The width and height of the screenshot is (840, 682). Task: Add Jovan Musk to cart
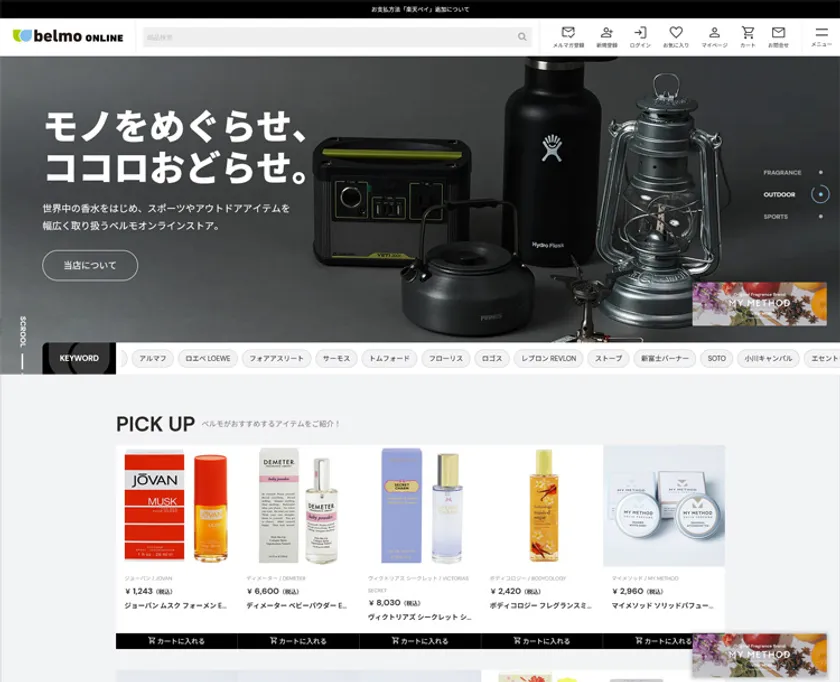(177, 641)
